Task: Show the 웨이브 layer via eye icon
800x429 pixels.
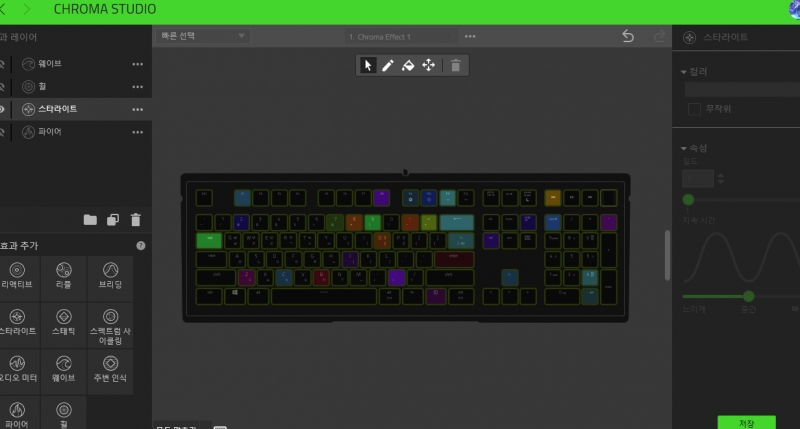Action: pyautogui.click(x=3, y=64)
